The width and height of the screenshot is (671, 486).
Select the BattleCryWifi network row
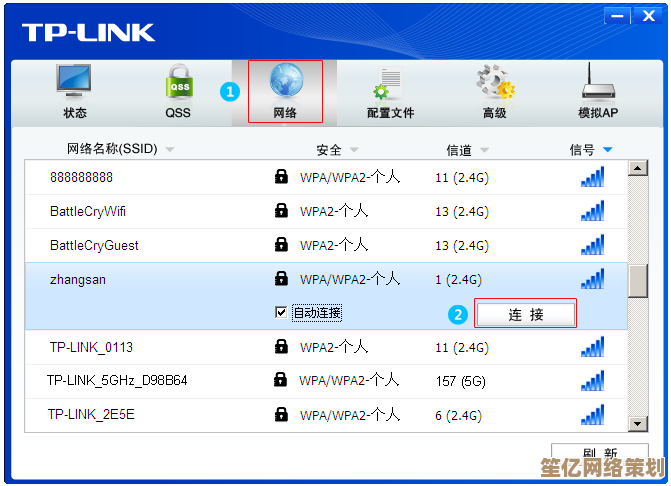coord(88,211)
